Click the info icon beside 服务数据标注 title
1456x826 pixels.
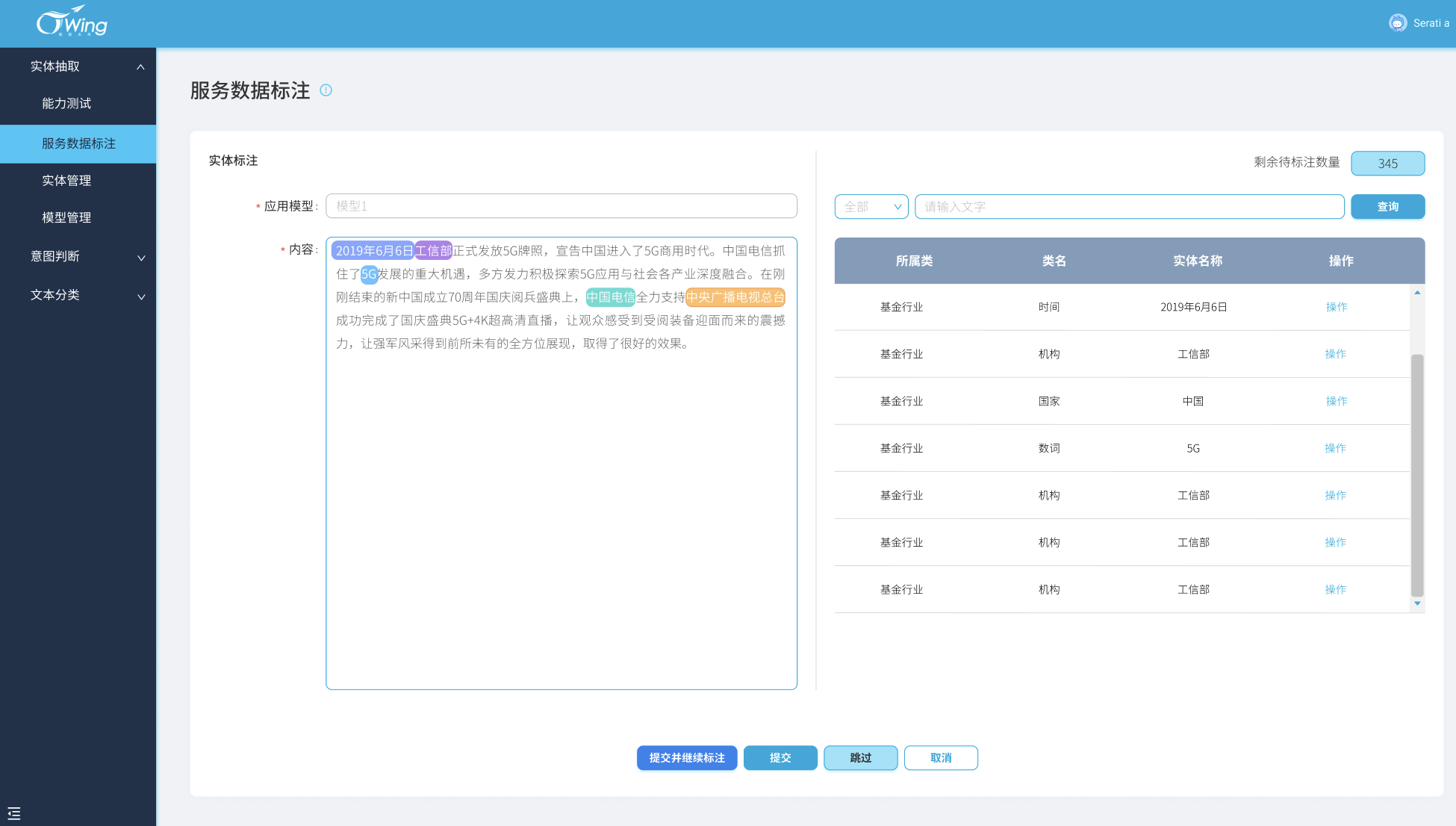(326, 90)
